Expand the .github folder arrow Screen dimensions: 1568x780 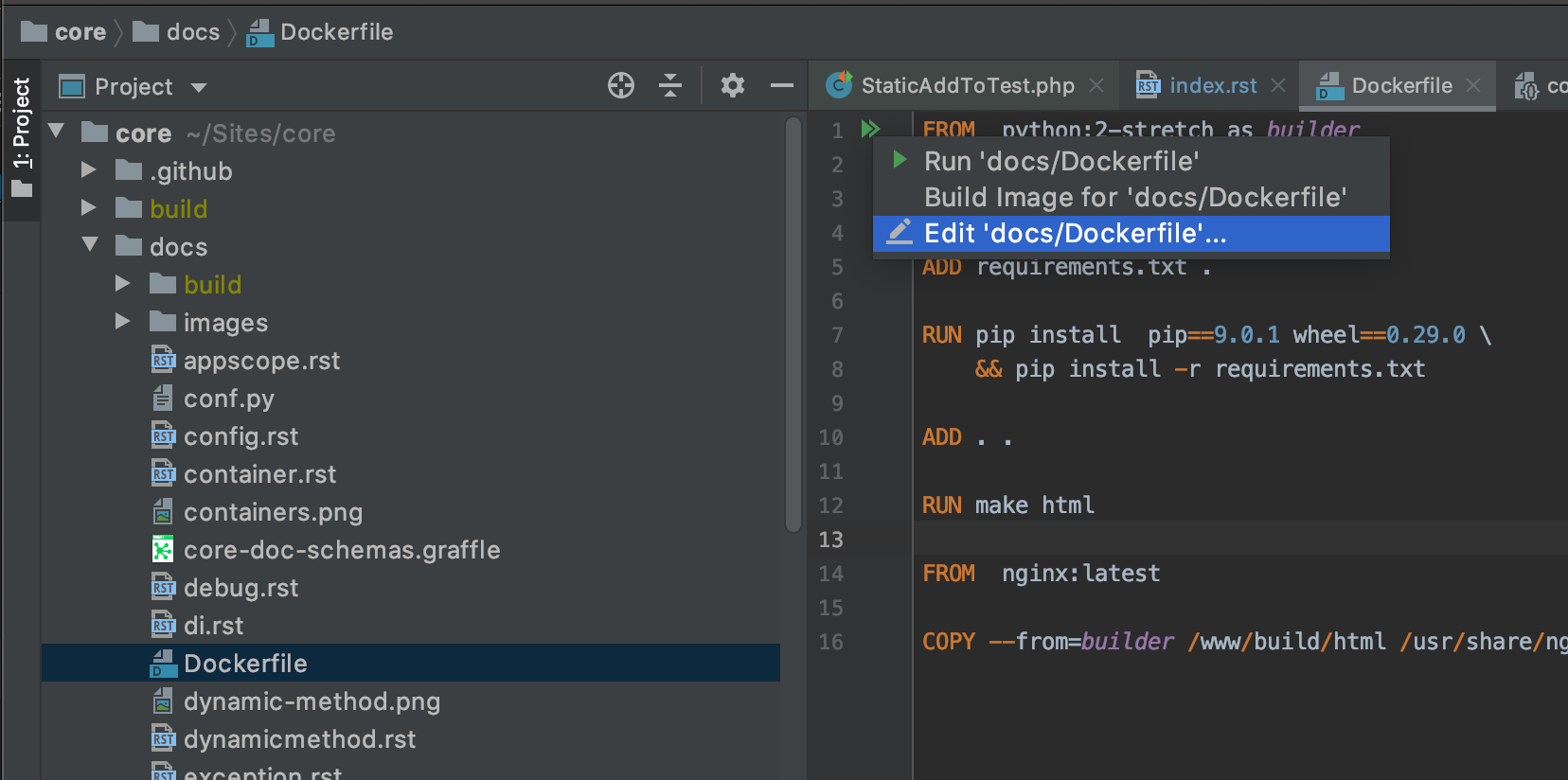(89, 169)
